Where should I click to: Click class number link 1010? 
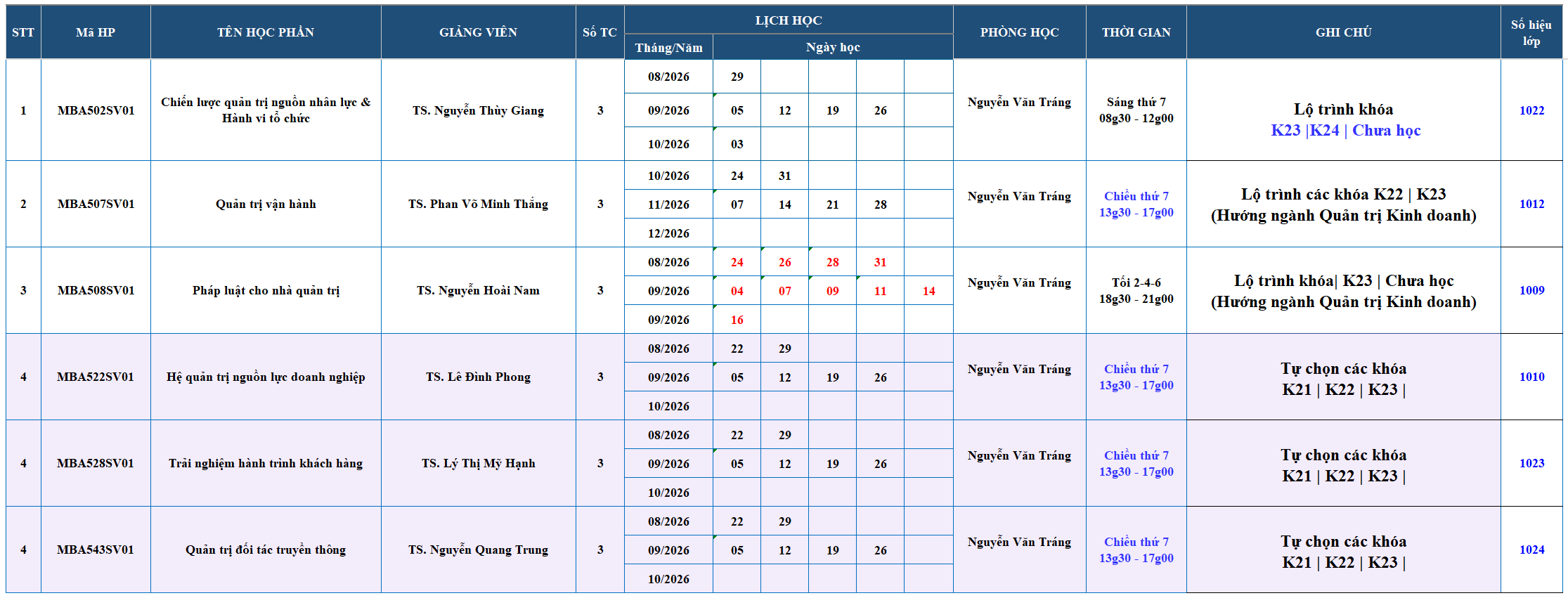(1531, 377)
